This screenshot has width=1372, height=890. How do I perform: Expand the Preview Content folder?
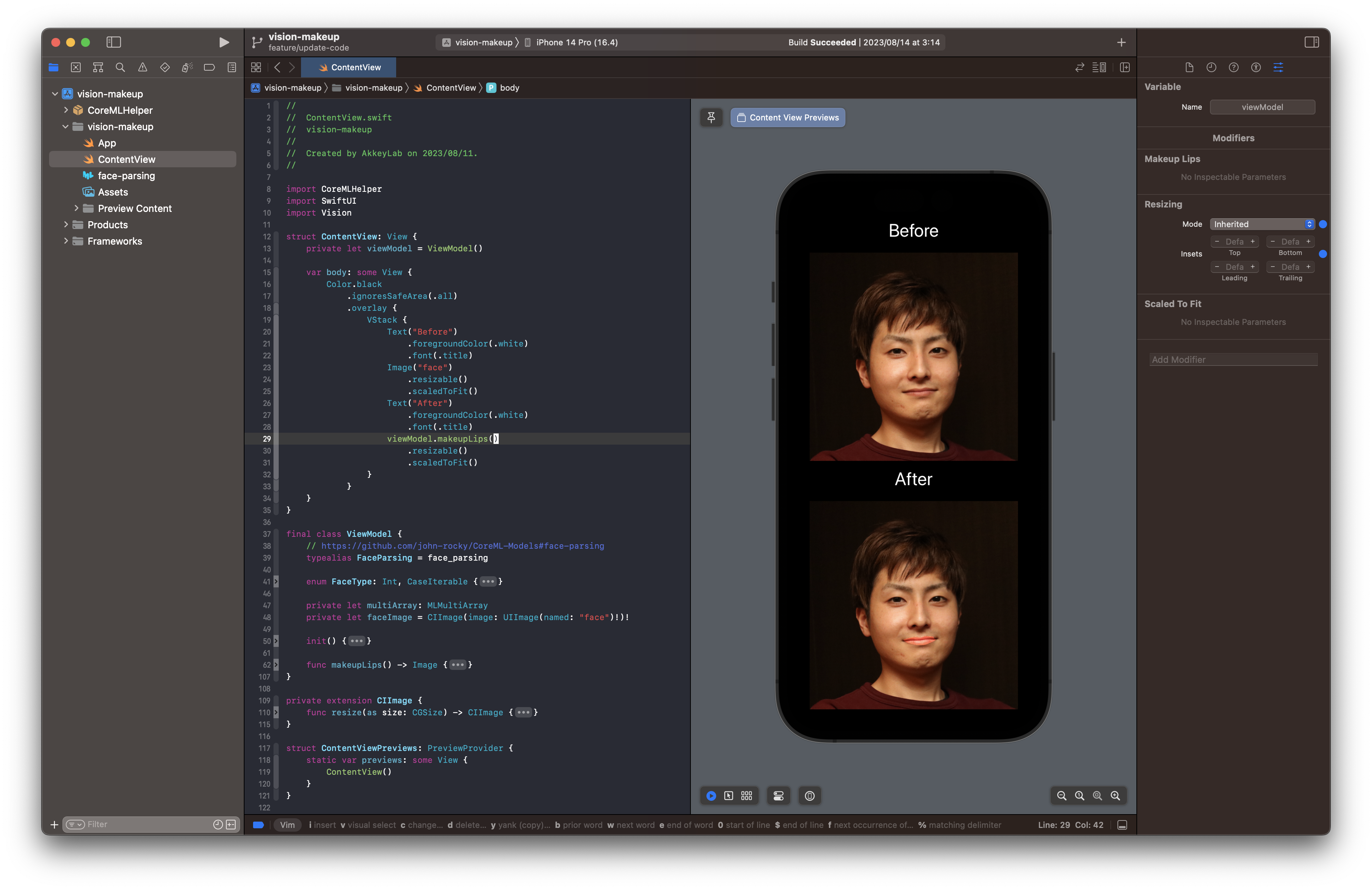(x=76, y=208)
